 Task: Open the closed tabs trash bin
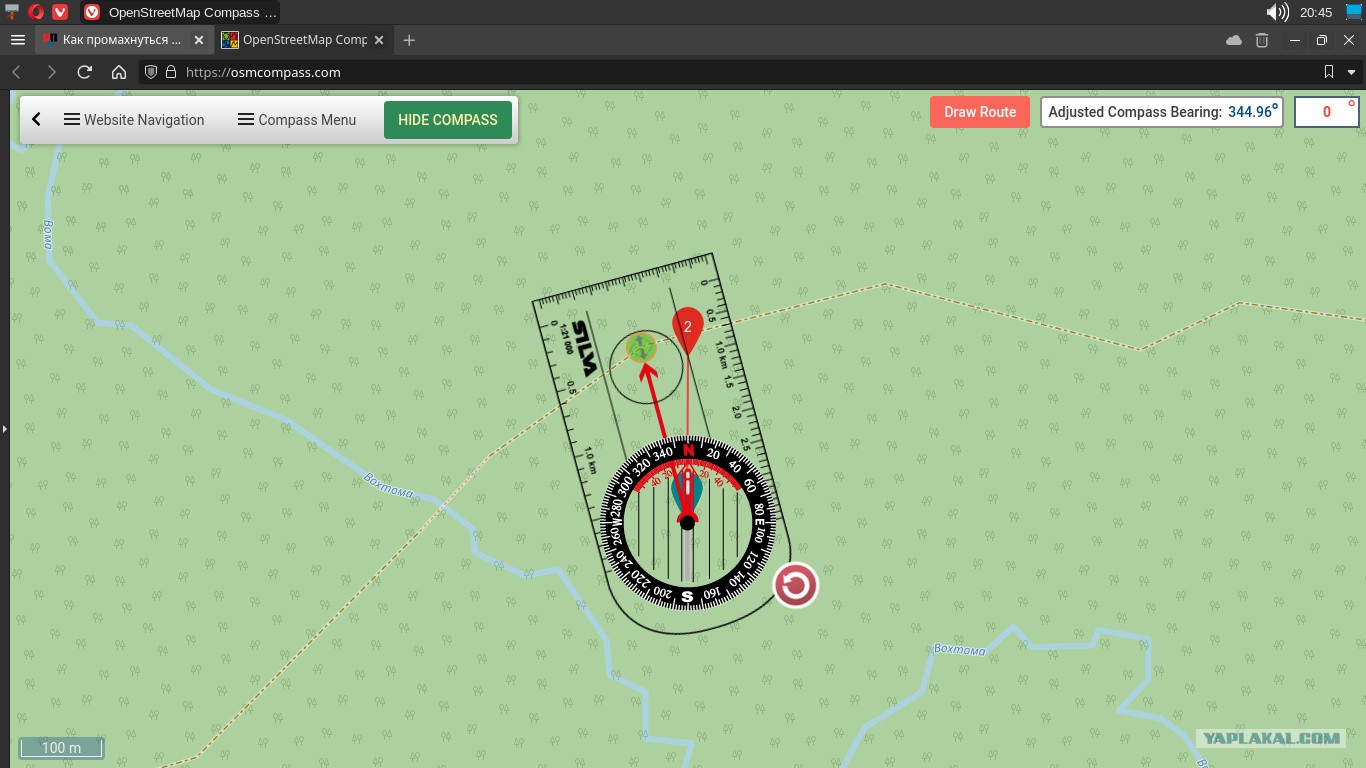1262,40
